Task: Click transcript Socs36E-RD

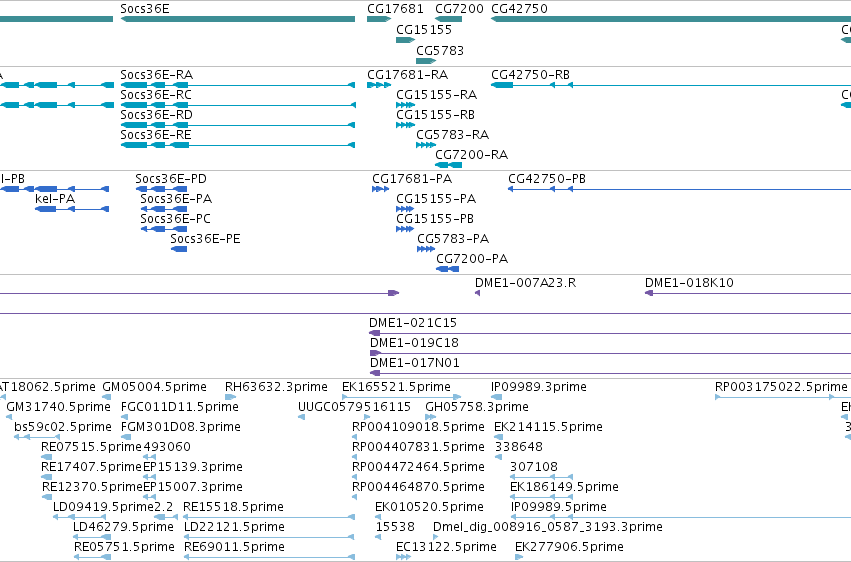Action: pyautogui.click(x=157, y=115)
